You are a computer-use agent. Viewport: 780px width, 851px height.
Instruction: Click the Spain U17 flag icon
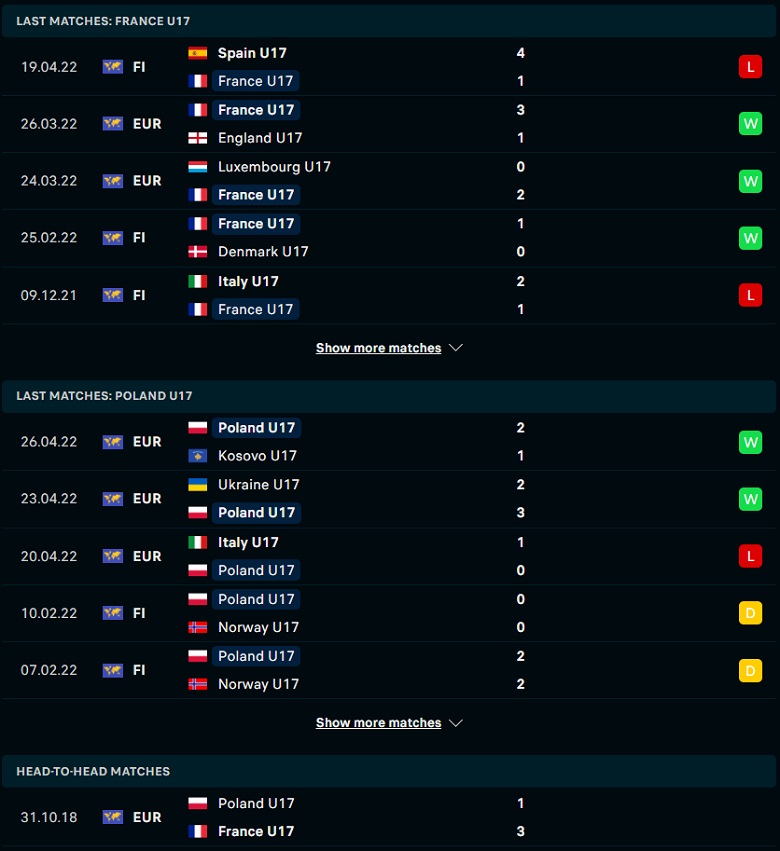coord(198,53)
